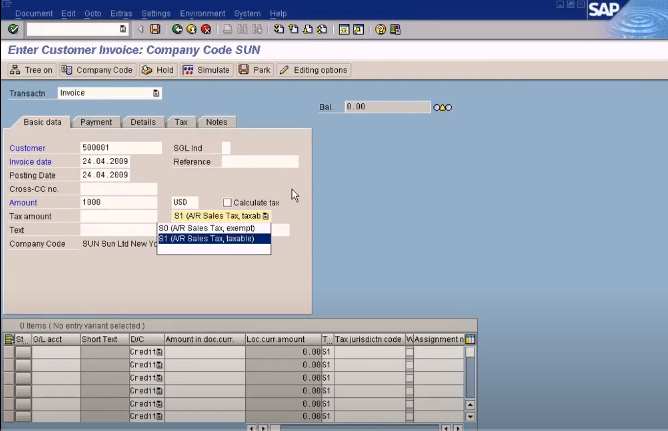This screenshot has height=431, width=668.
Task: Click the green Back arrow icon
Action: pyautogui.click(x=177, y=29)
